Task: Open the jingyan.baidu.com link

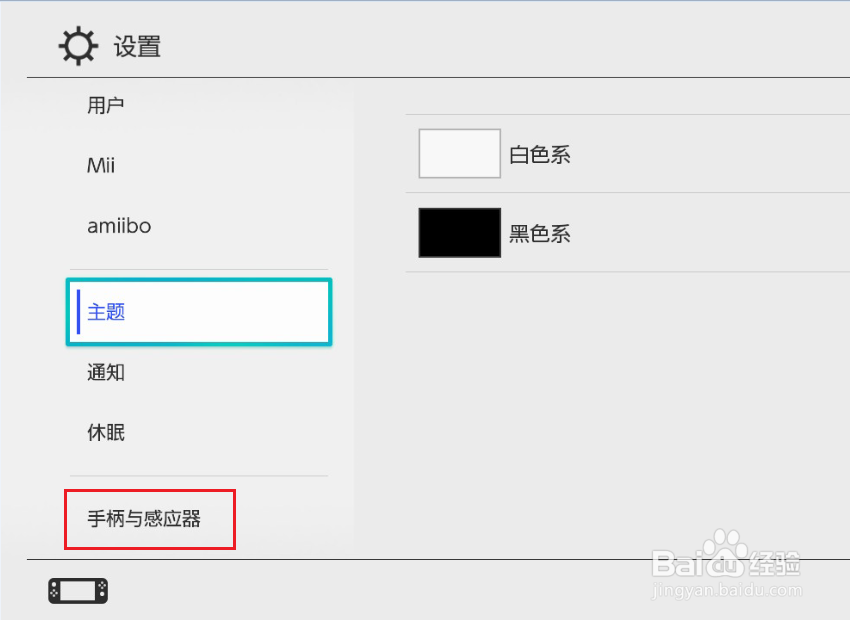Action: (724, 591)
